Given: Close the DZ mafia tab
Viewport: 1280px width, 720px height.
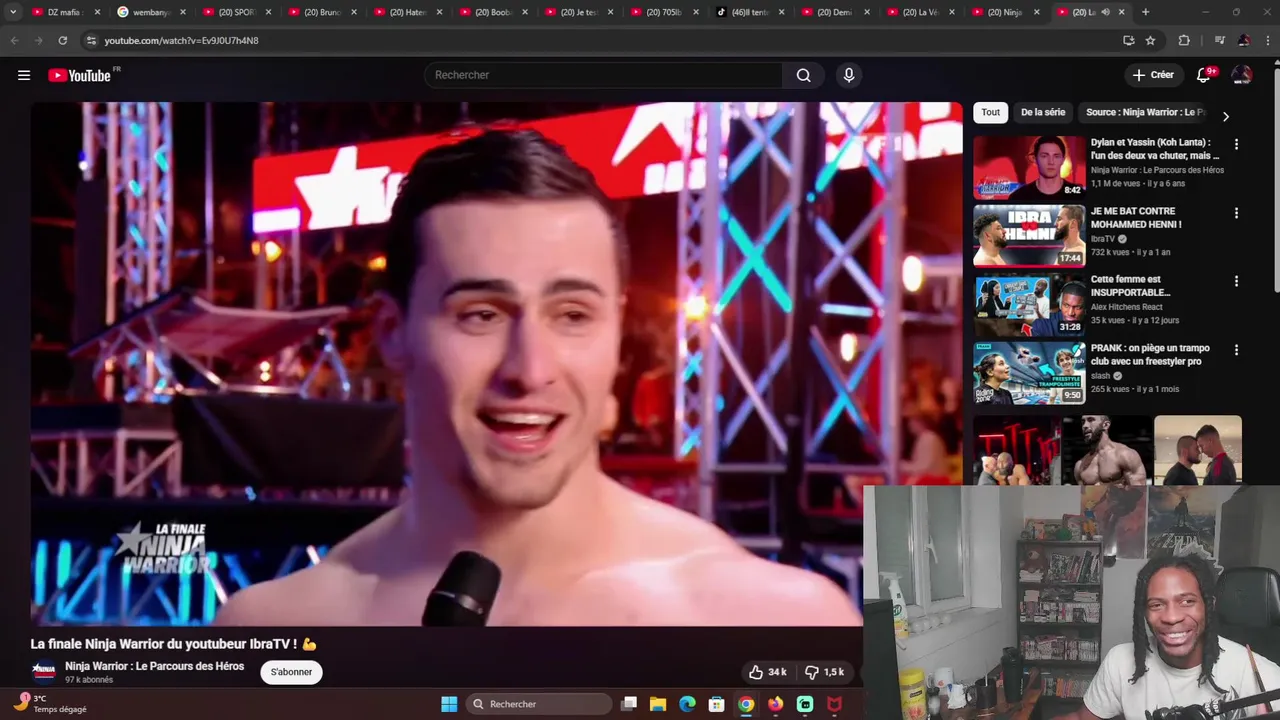Looking at the screenshot, I should 97,12.
